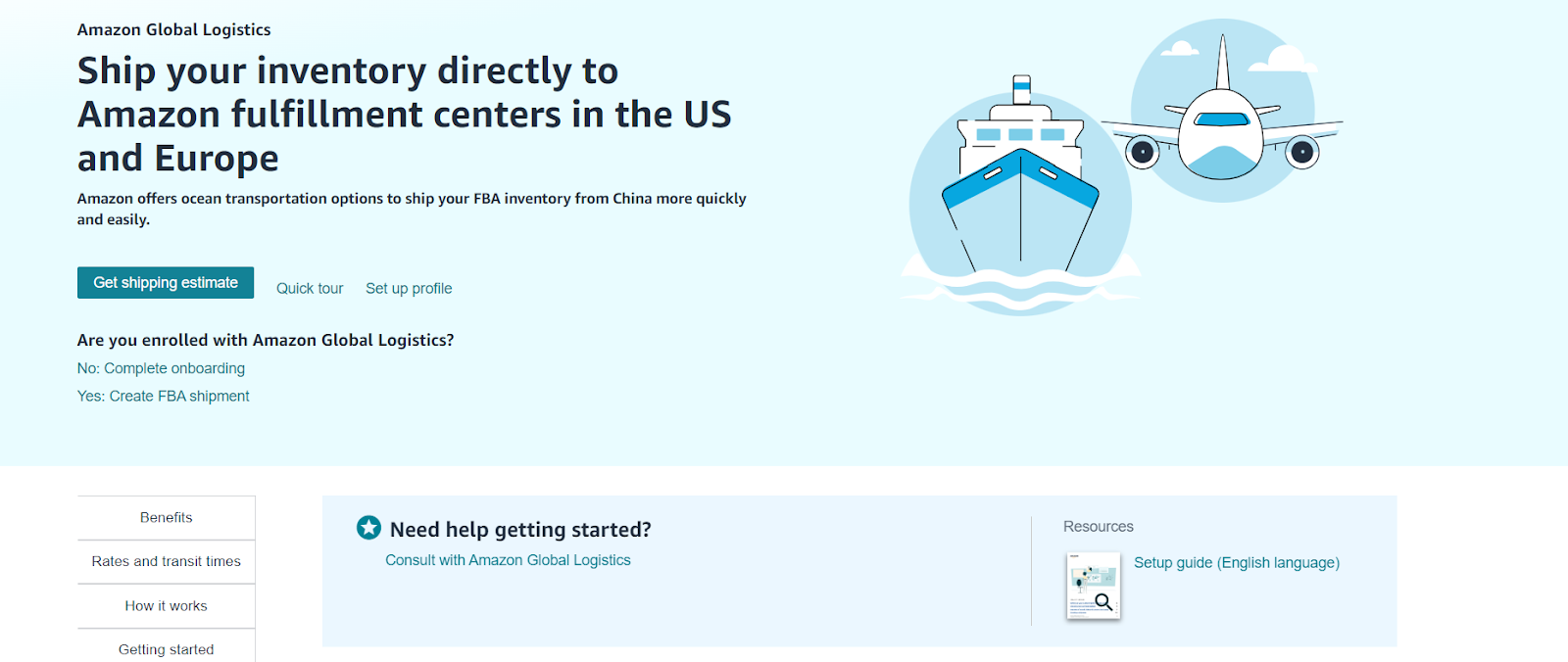Screen dimensions: 1568x662
Task: Open the Getting started section
Action: tap(165, 648)
